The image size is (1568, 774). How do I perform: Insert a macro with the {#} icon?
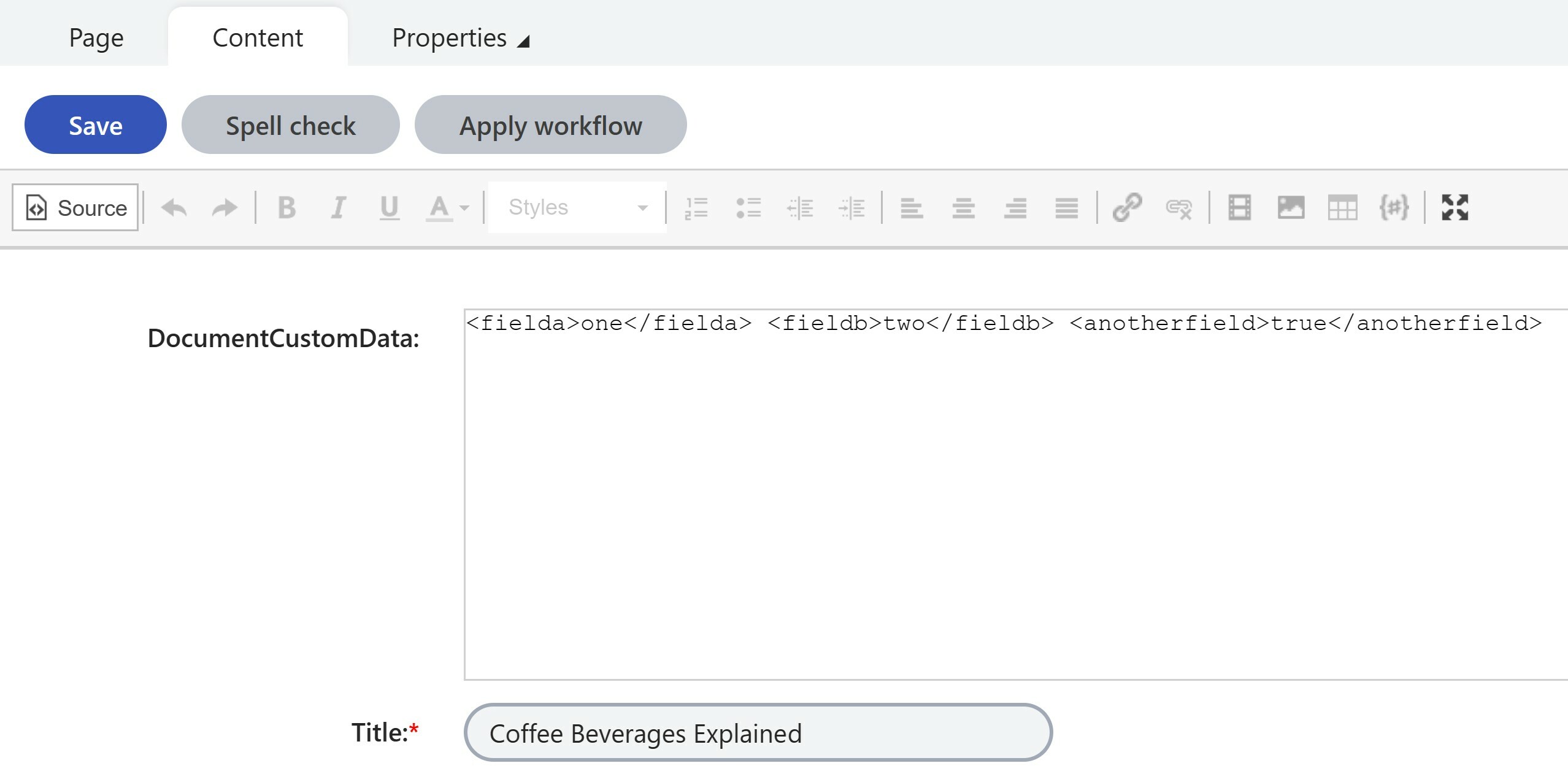[x=1394, y=207]
